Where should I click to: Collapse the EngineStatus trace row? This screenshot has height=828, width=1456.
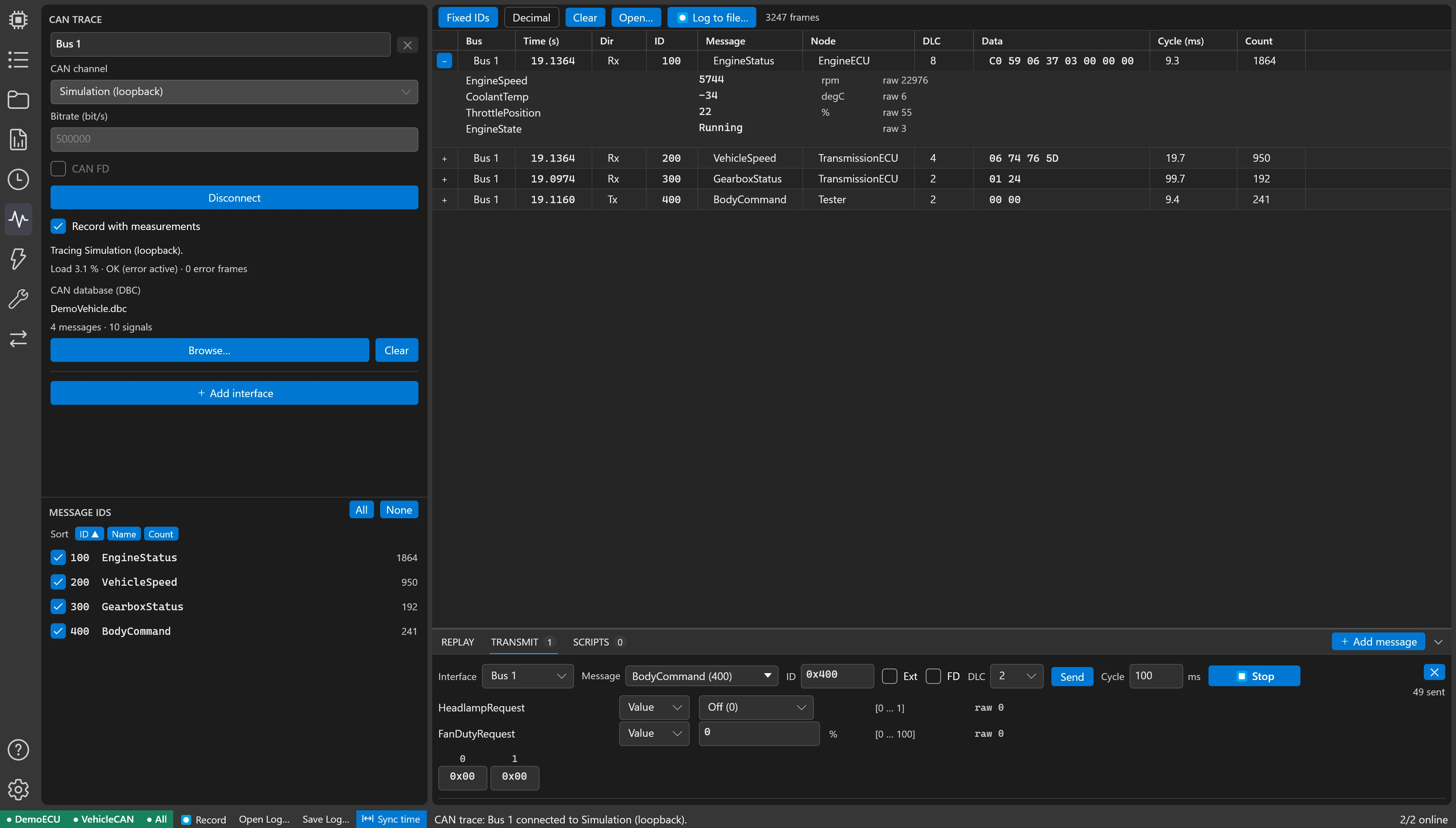444,61
